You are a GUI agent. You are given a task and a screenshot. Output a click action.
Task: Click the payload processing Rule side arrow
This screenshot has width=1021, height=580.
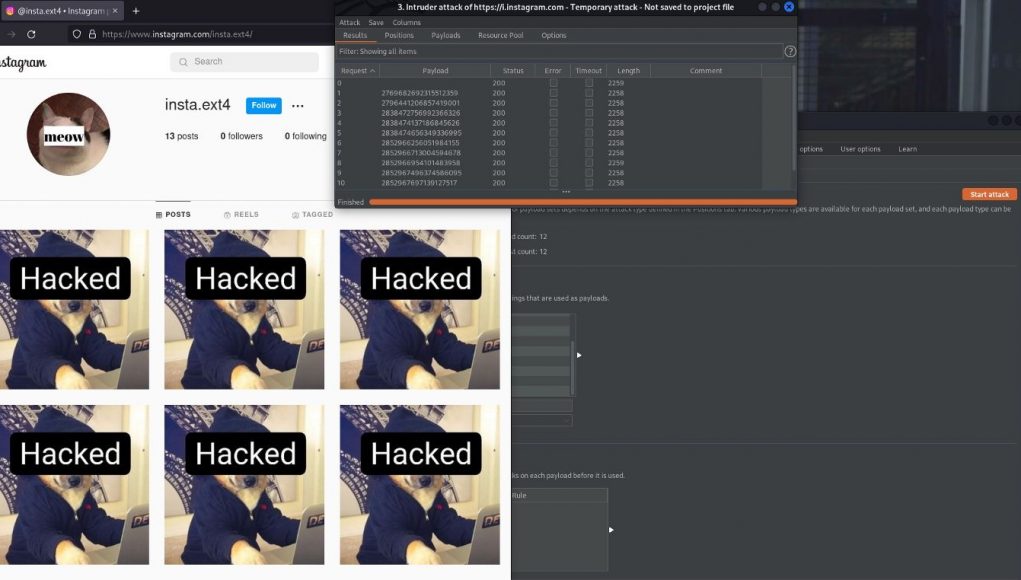(x=611, y=530)
